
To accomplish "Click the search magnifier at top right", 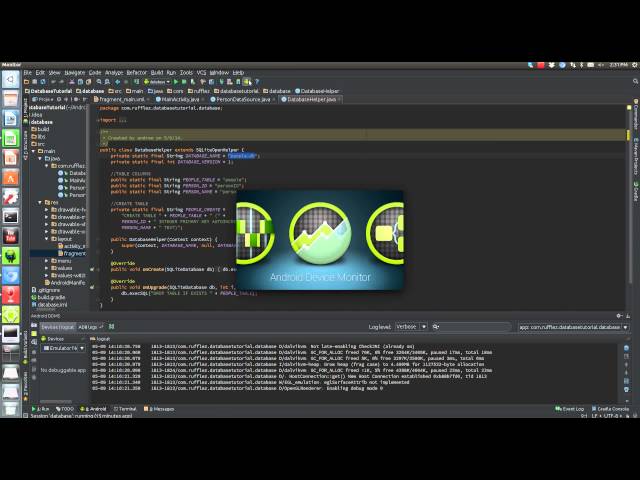I will click(x=636, y=82).
